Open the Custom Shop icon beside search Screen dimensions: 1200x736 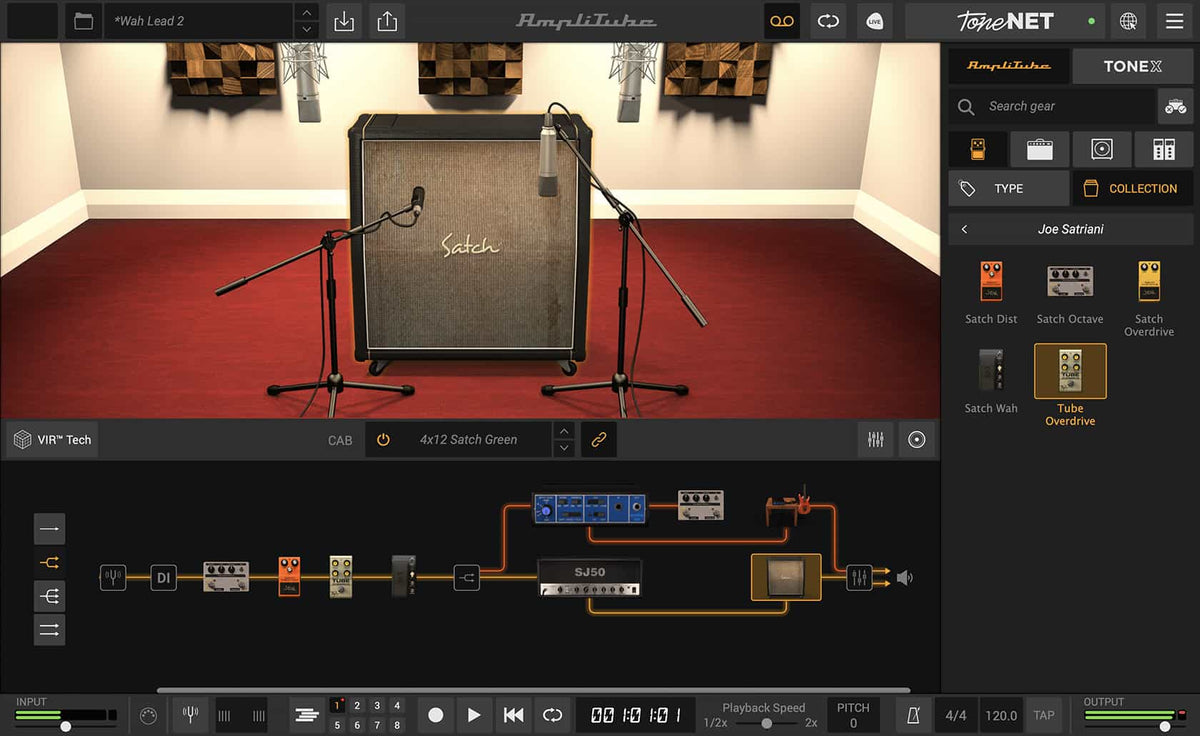click(x=1175, y=106)
